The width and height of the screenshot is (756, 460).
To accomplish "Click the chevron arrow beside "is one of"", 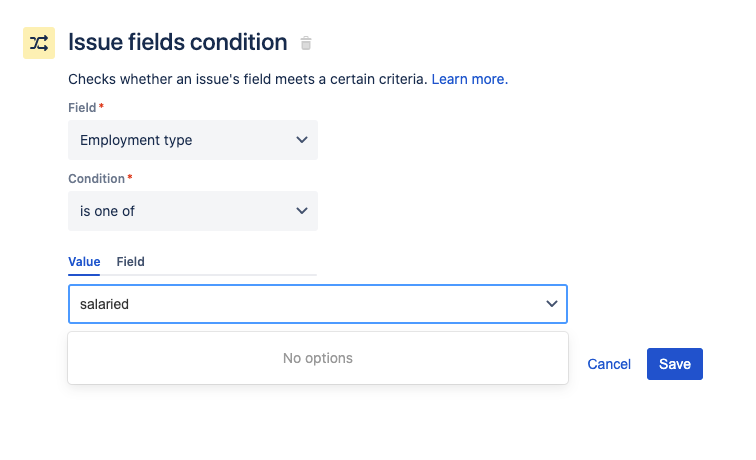I will click(x=302, y=211).
